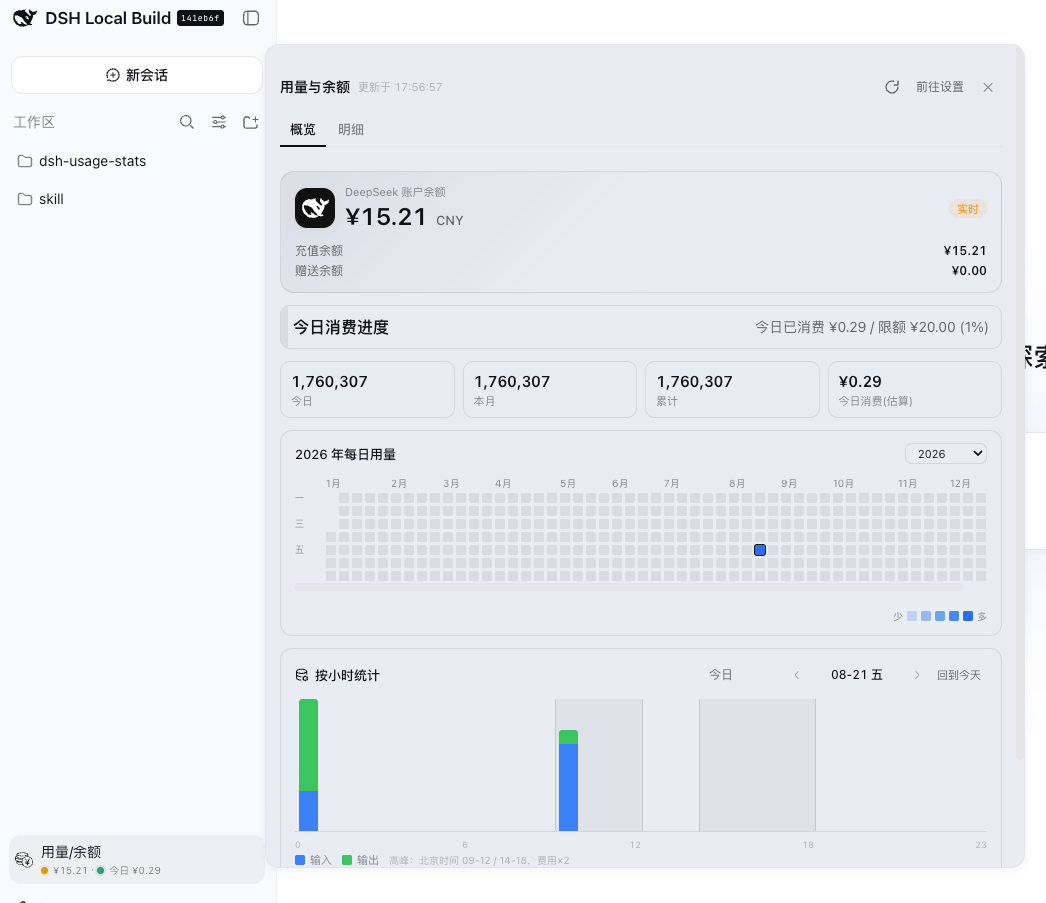Screen dimensions: 1046x903
Task: Toggle the sidebar collapse icon
Action: click(251, 18)
